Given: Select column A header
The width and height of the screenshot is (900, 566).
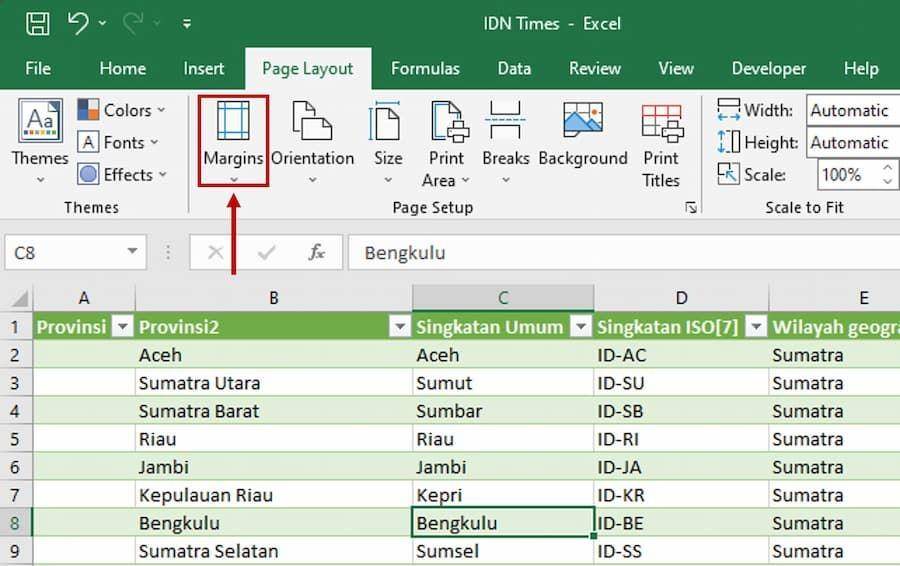Looking at the screenshot, I should coord(84,298).
